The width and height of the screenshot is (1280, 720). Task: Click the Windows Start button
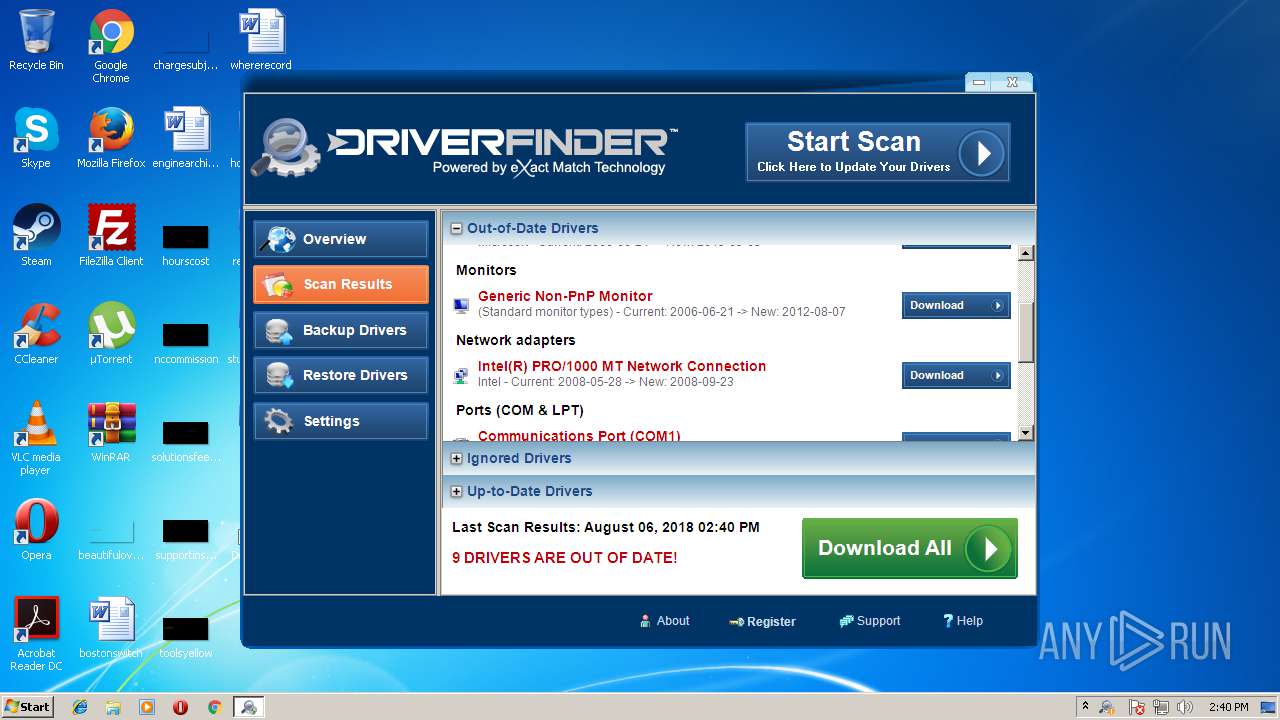click(x=27, y=707)
